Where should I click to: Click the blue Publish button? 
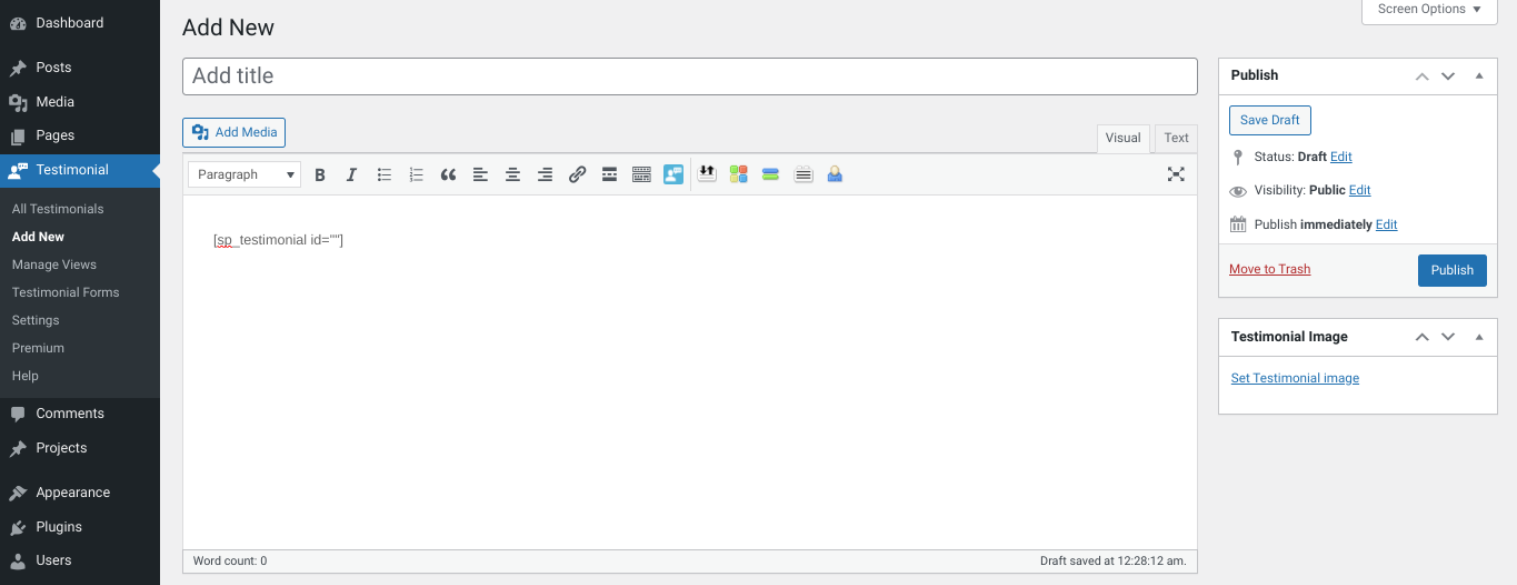tap(1452, 270)
